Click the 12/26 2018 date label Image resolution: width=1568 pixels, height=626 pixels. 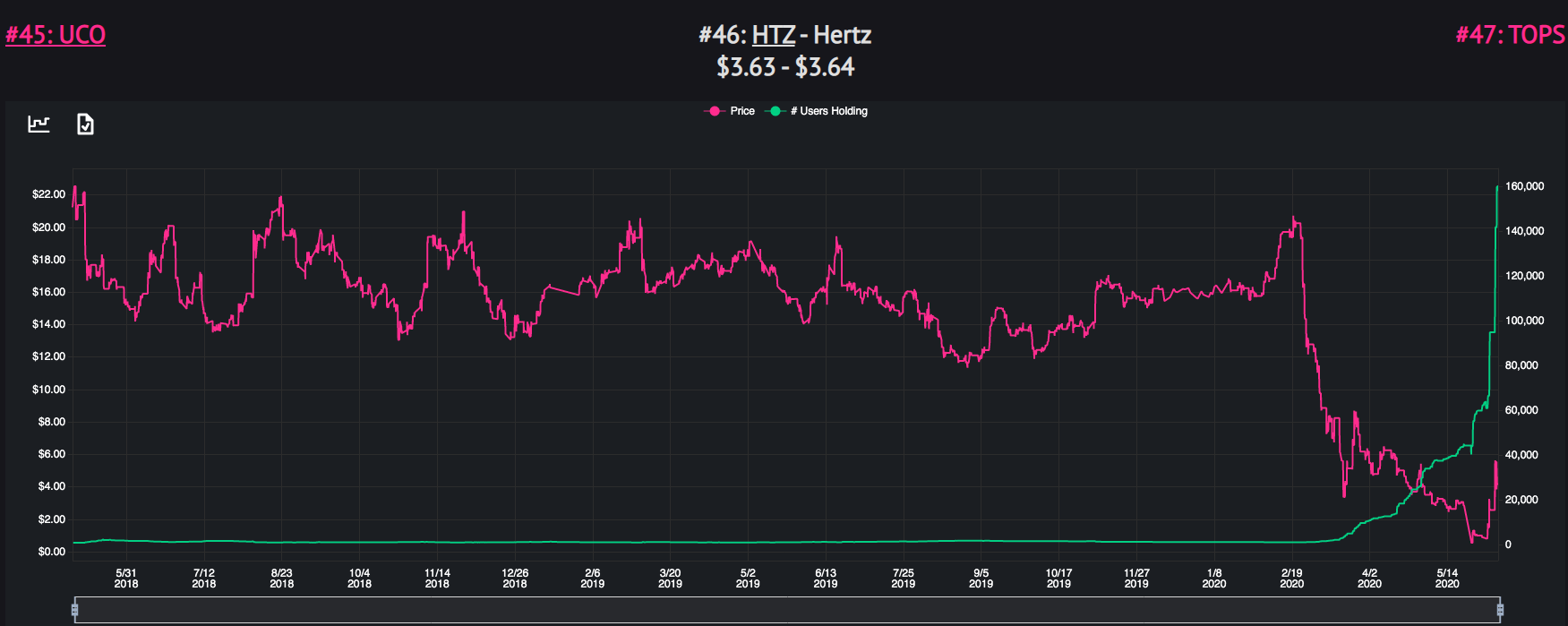(x=515, y=579)
